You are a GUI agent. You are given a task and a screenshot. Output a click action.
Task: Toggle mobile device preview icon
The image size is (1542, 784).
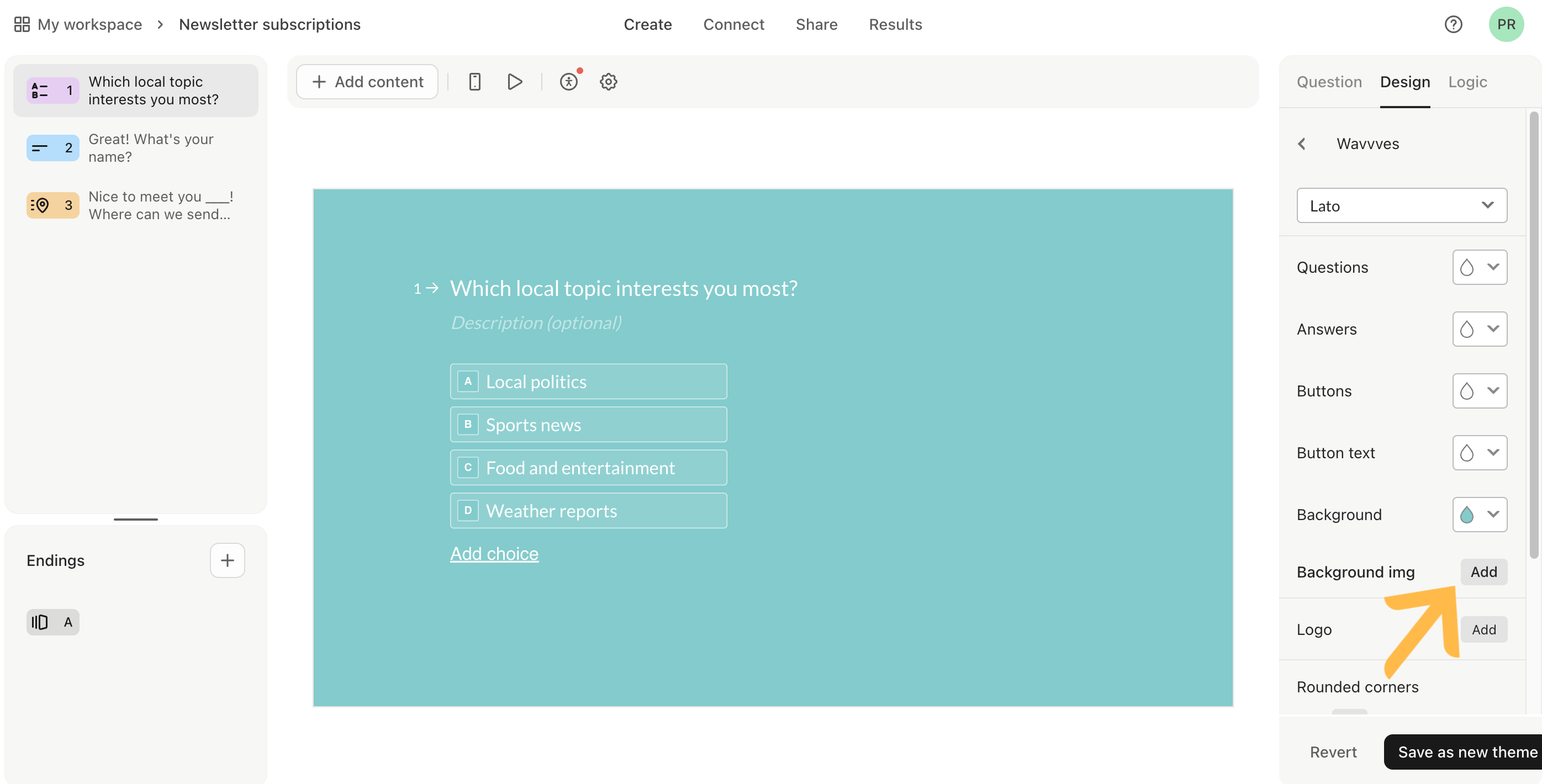(x=474, y=82)
